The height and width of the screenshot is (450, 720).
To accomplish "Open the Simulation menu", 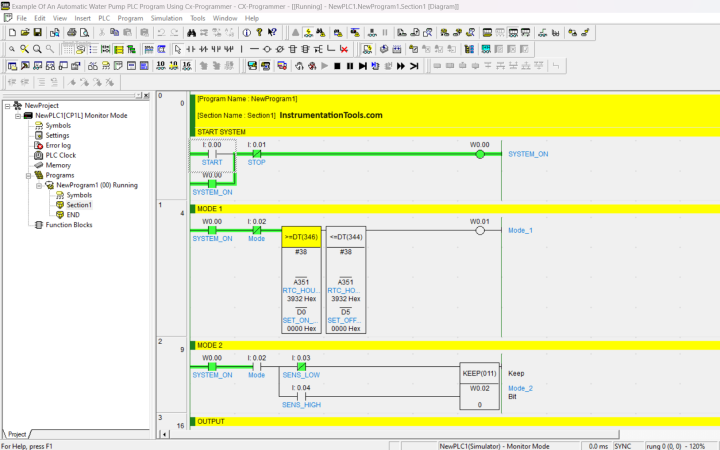I will pyautogui.click(x=166, y=18).
